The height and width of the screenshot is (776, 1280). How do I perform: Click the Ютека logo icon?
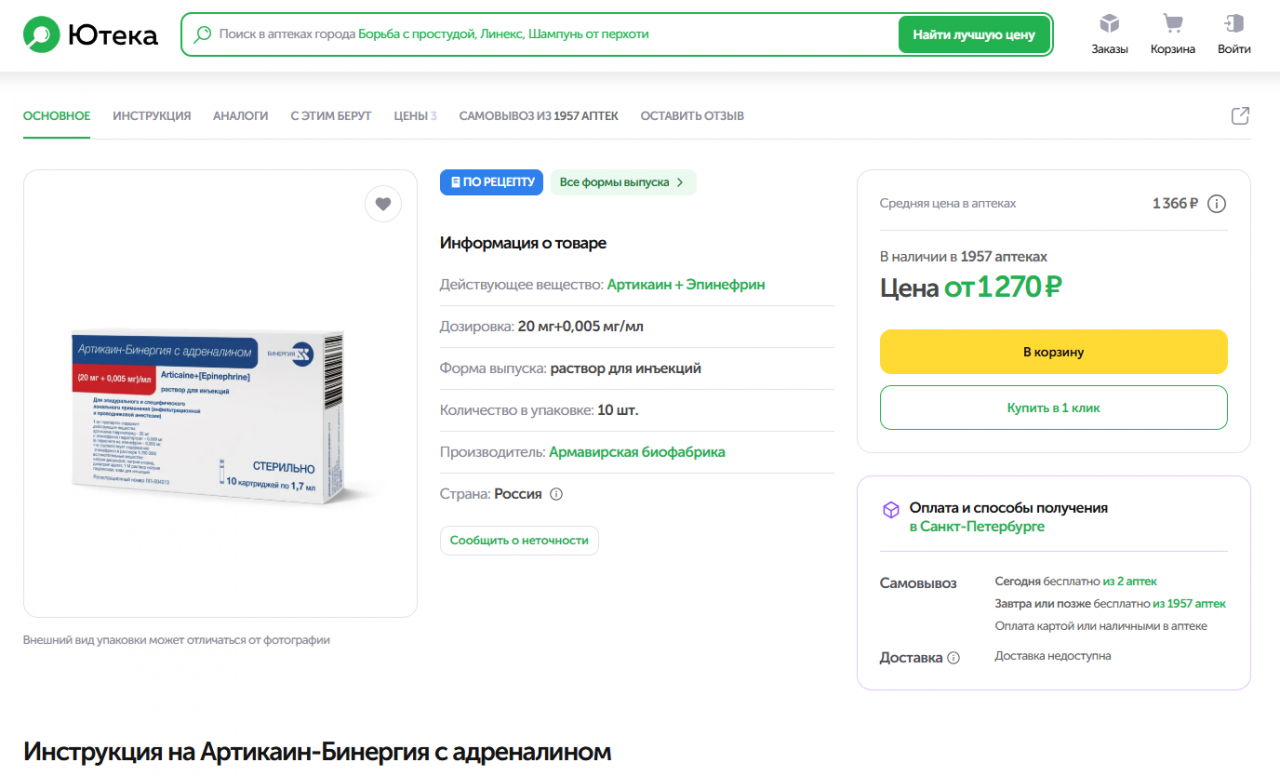42,35
